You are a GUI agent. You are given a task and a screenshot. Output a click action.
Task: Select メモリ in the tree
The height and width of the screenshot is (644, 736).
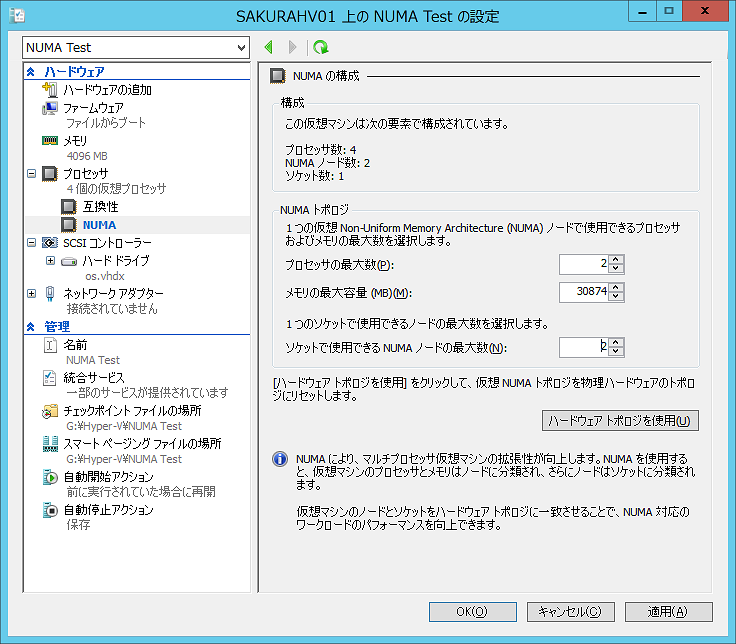pos(76,141)
